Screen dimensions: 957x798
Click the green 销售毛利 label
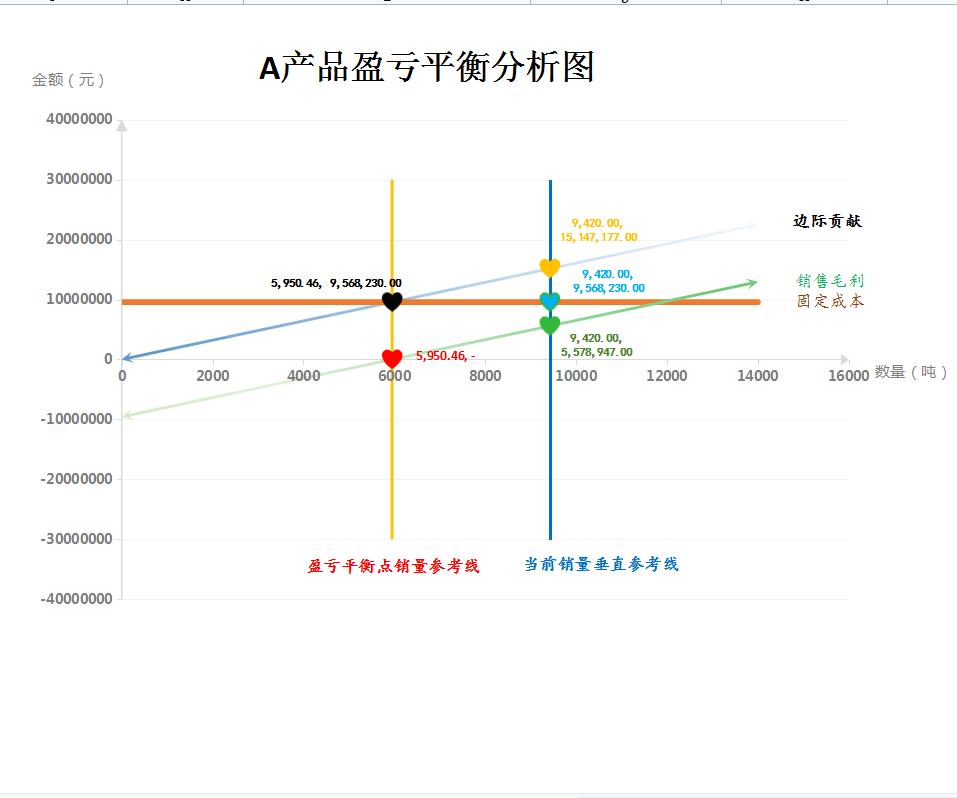(x=830, y=282)
